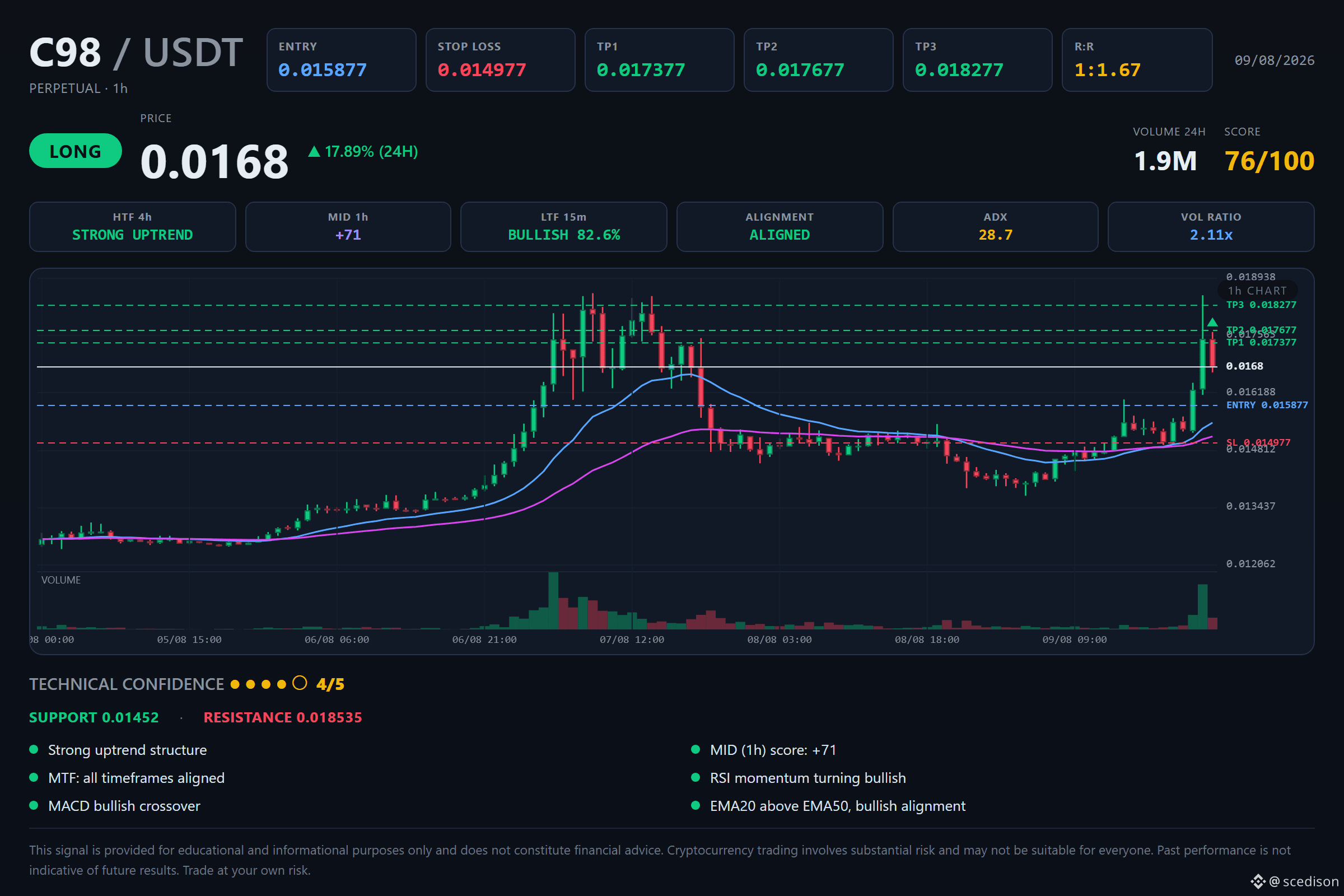Click the 4/5 confidence rating
The height and width of the screenshot is (896, 1344).
pos(330,684)
